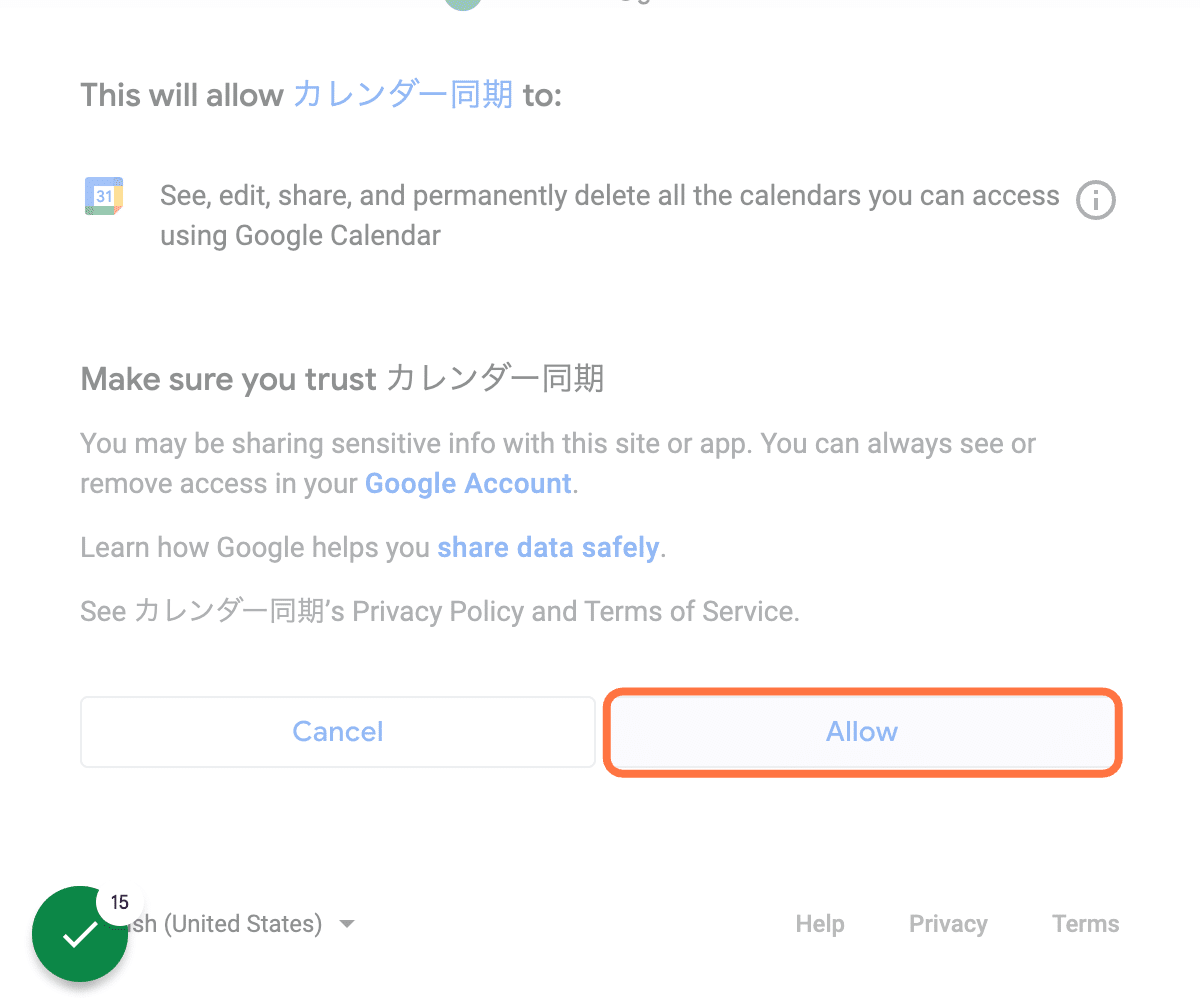
Task: Click the green checkmark floating button
Action: click(80, 934)
